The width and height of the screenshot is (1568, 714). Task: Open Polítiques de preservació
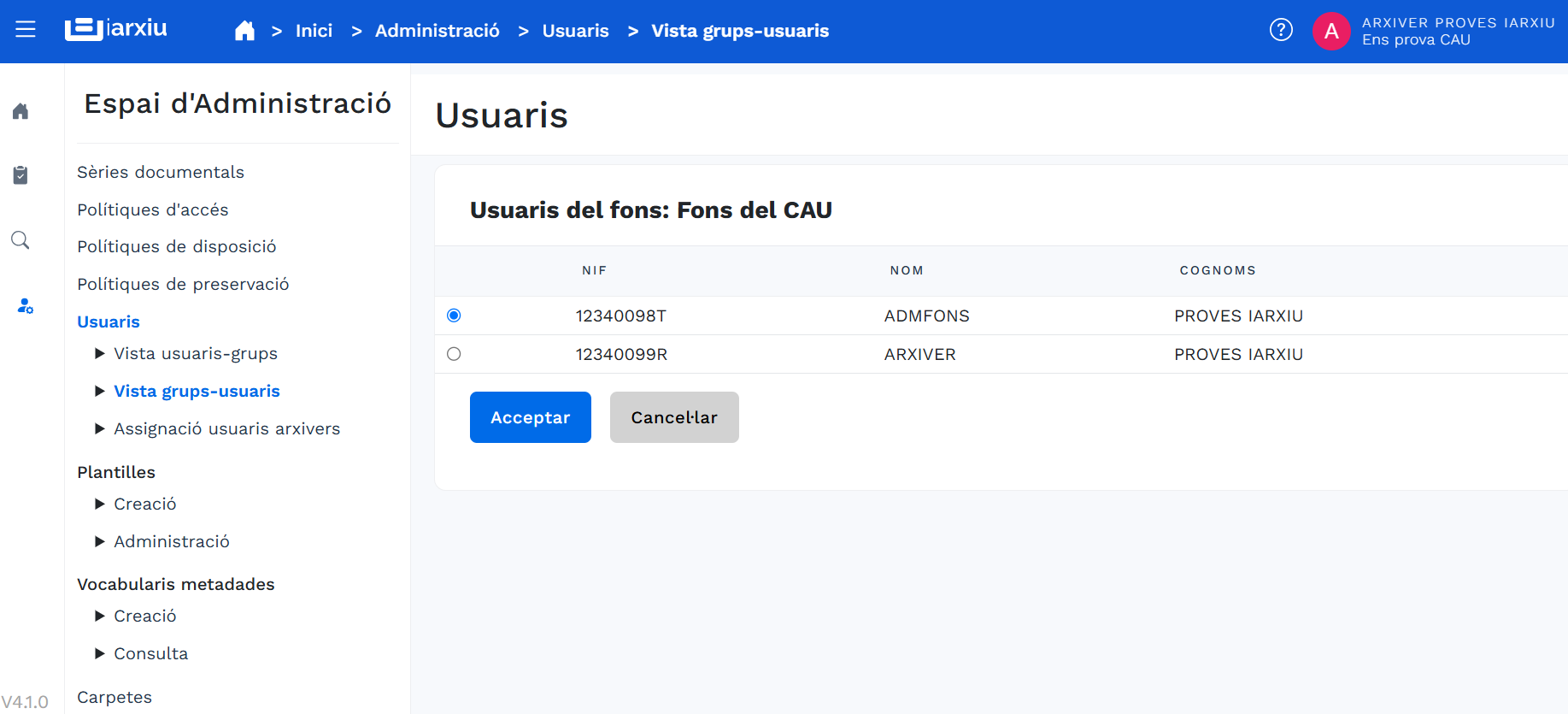(183, 284)
